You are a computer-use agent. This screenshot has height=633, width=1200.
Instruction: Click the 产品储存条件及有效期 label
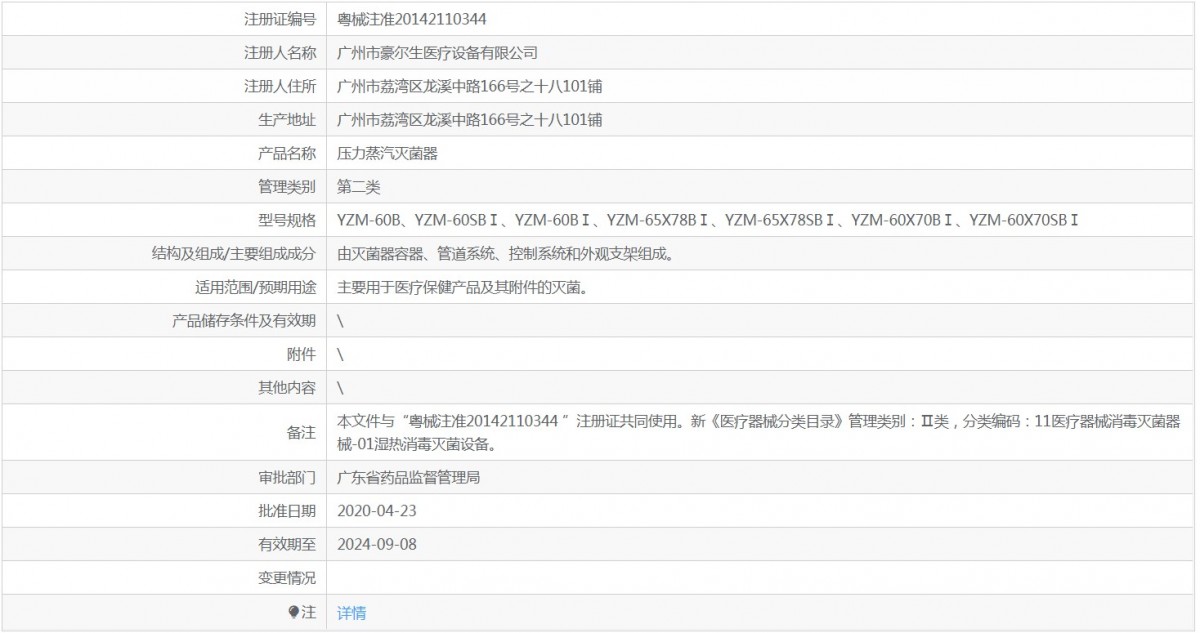tap(244, 321)
